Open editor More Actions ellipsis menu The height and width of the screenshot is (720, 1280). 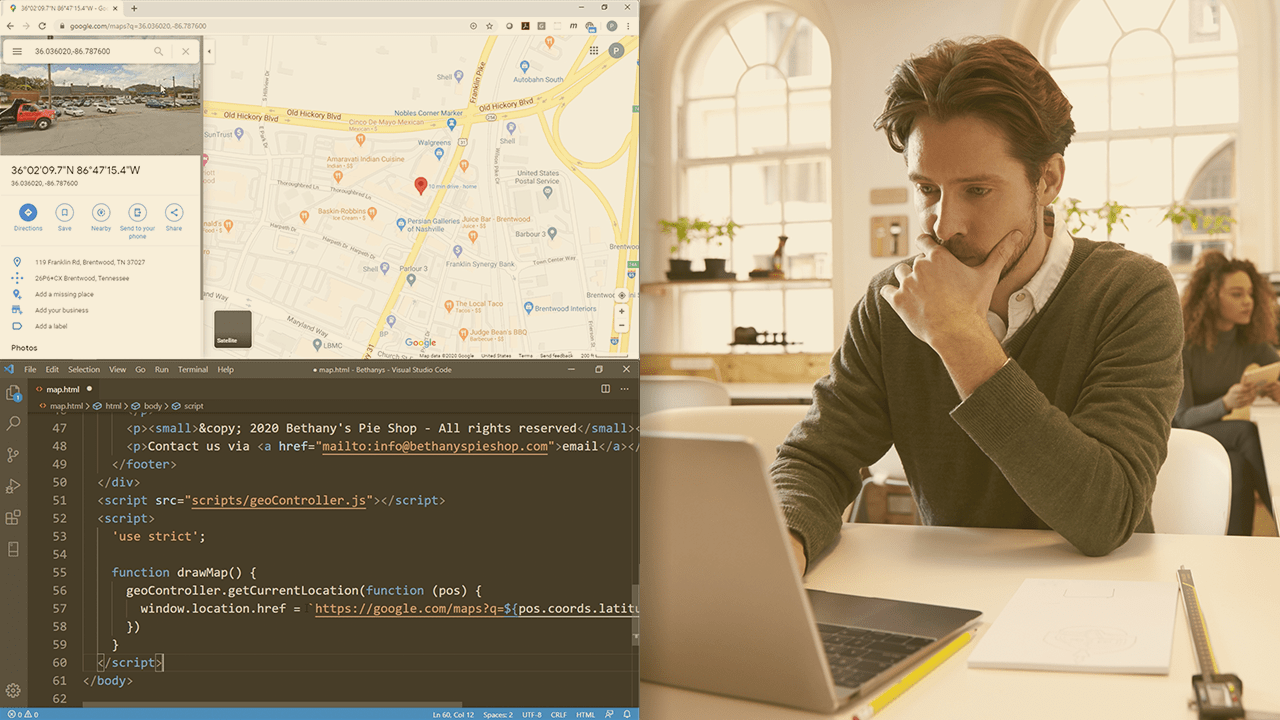pos(625,389)
